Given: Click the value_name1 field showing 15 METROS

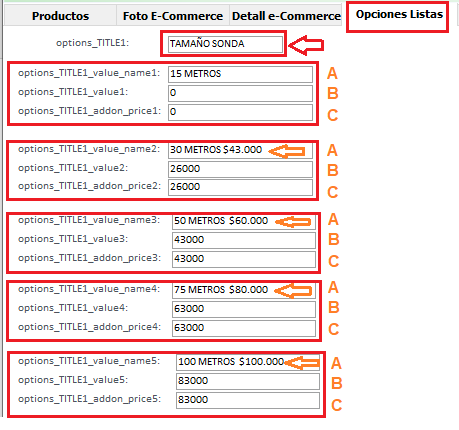Looking at the screenshot, I should click(x=240, y=74).
